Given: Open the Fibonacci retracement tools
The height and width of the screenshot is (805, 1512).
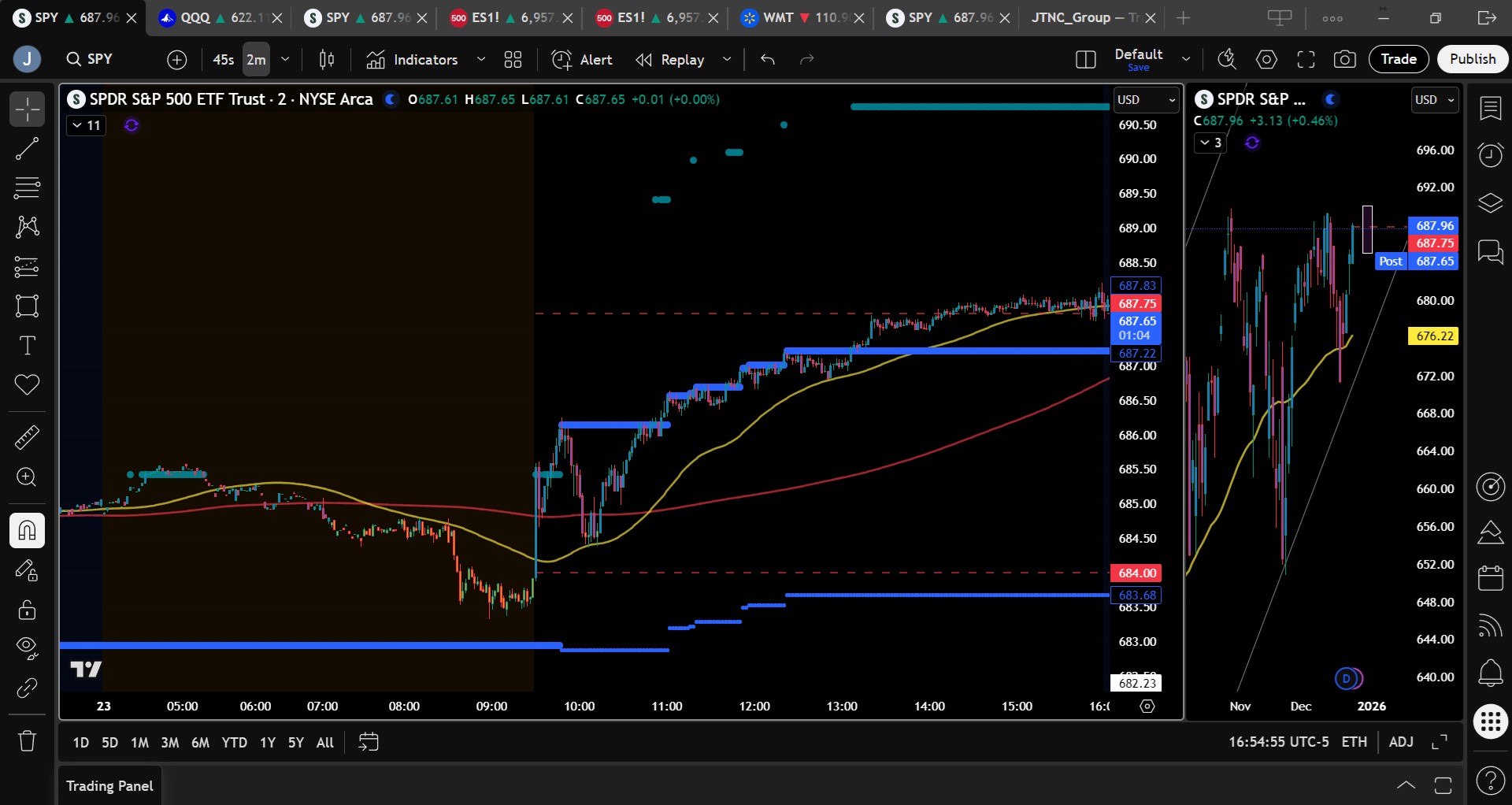Looking at the screenshot, I should tap(27, 188).
